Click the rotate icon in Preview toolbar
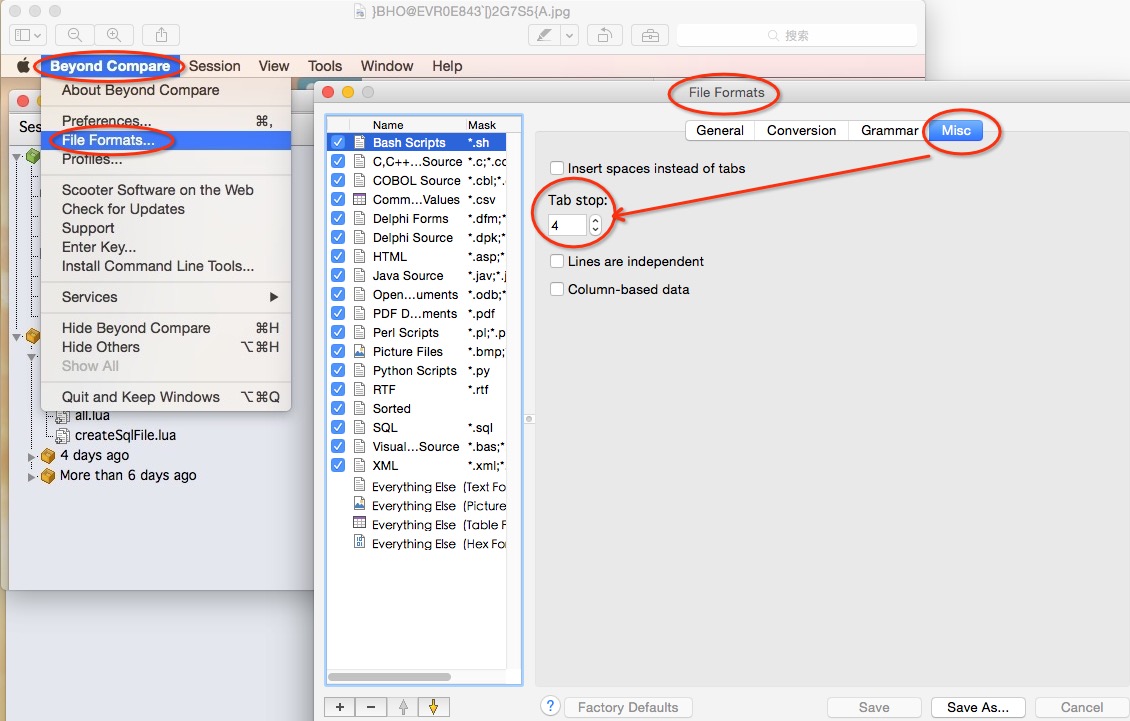Viewport: 1130px width, 721px height. pyautogui.click(x=605, y=35)
